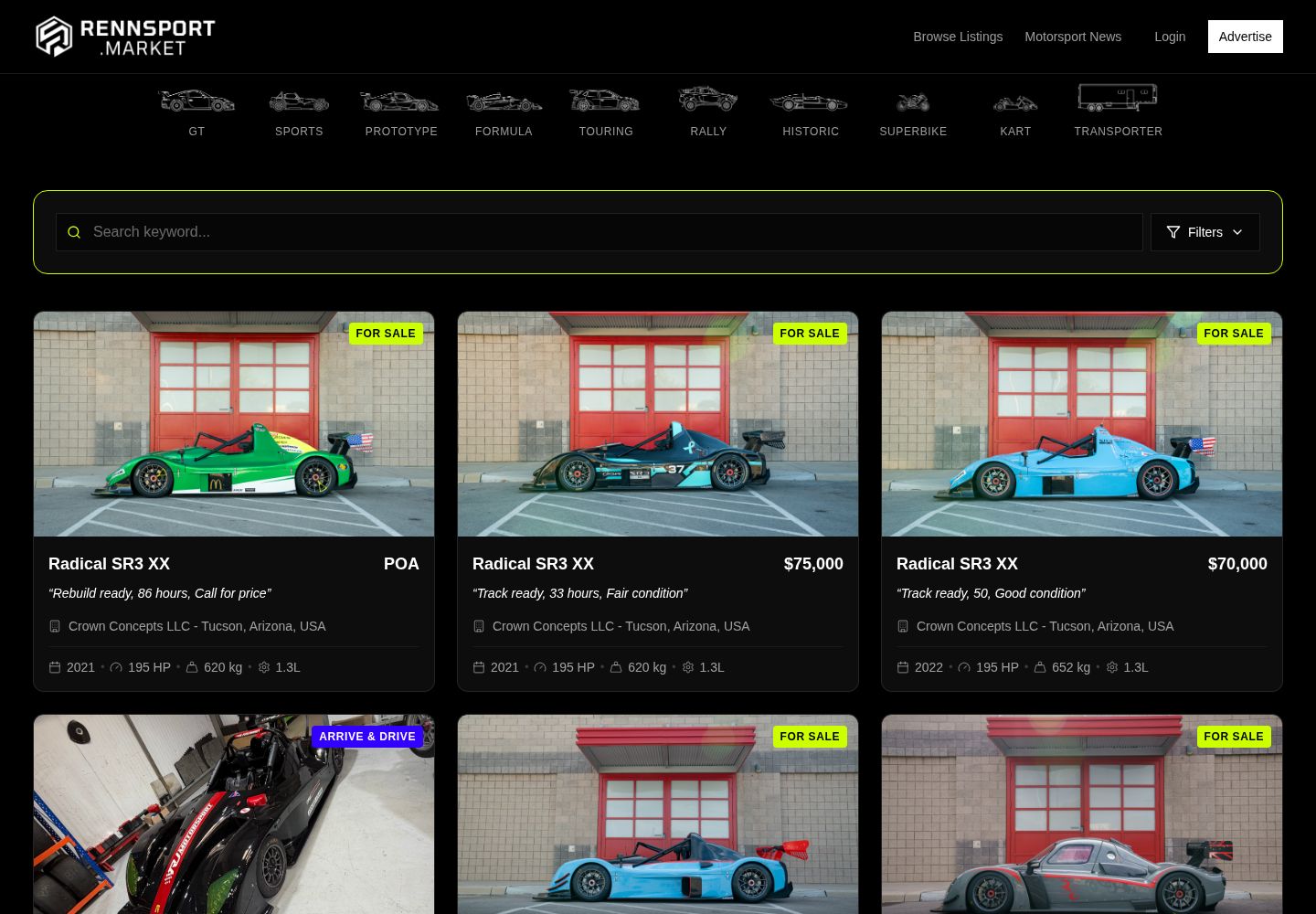Click the $75,000 price
Screen dimensions: 1316x914
[813, 564]
